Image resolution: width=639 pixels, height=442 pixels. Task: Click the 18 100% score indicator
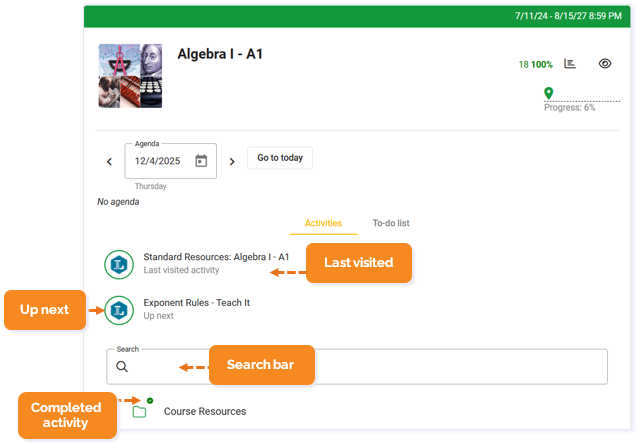pos(535,64)
